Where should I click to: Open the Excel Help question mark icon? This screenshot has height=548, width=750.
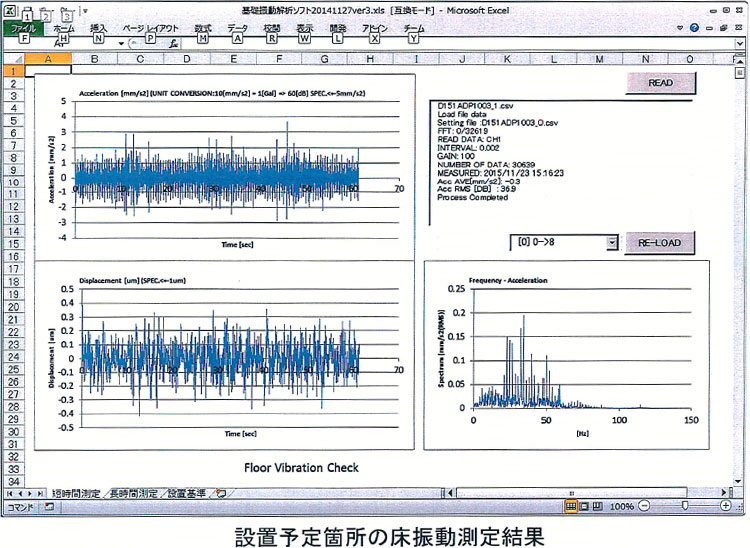coord(693,30)
